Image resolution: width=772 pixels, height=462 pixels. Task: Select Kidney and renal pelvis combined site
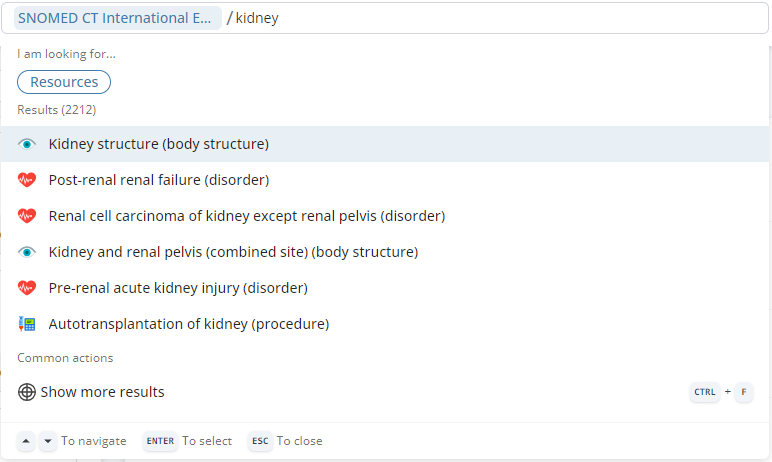coord(233,252)
